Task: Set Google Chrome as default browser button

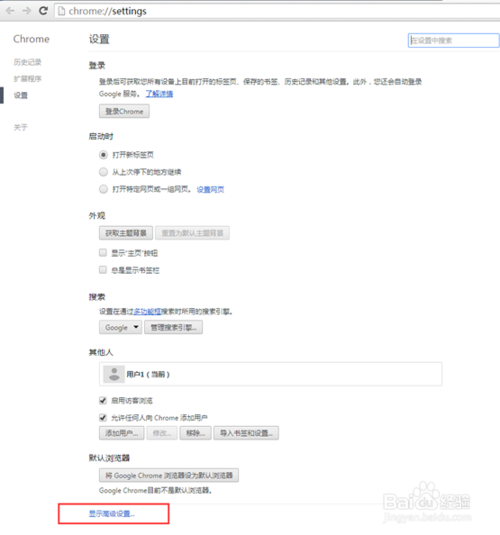Action: pos(169,475)
